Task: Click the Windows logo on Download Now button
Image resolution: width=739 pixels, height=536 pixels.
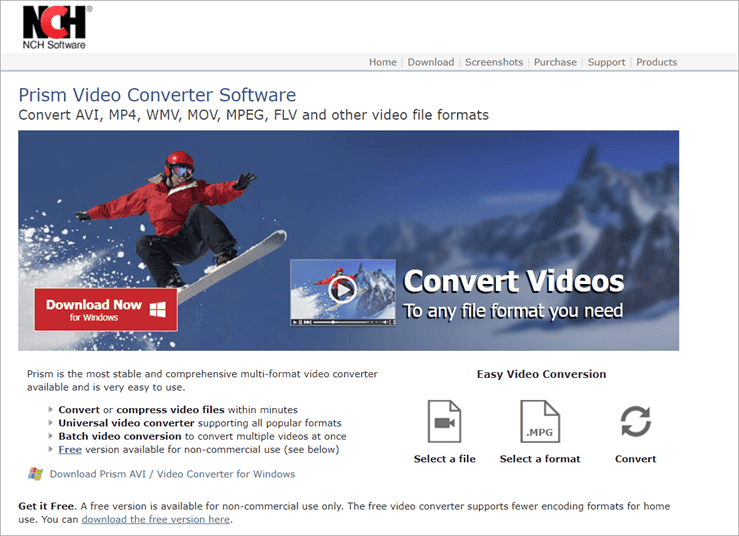Action: pyautogui.click(x=157, y=310)
